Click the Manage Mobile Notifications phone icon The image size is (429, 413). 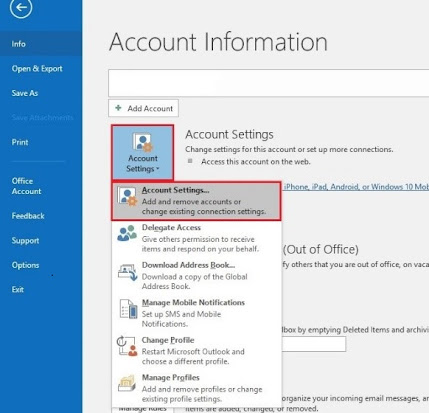pyautogui.click(x=128, y=309)
